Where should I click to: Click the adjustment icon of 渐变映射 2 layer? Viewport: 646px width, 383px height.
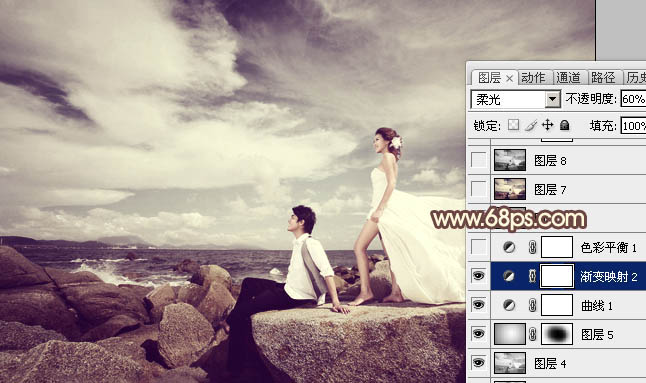[509, 276]
